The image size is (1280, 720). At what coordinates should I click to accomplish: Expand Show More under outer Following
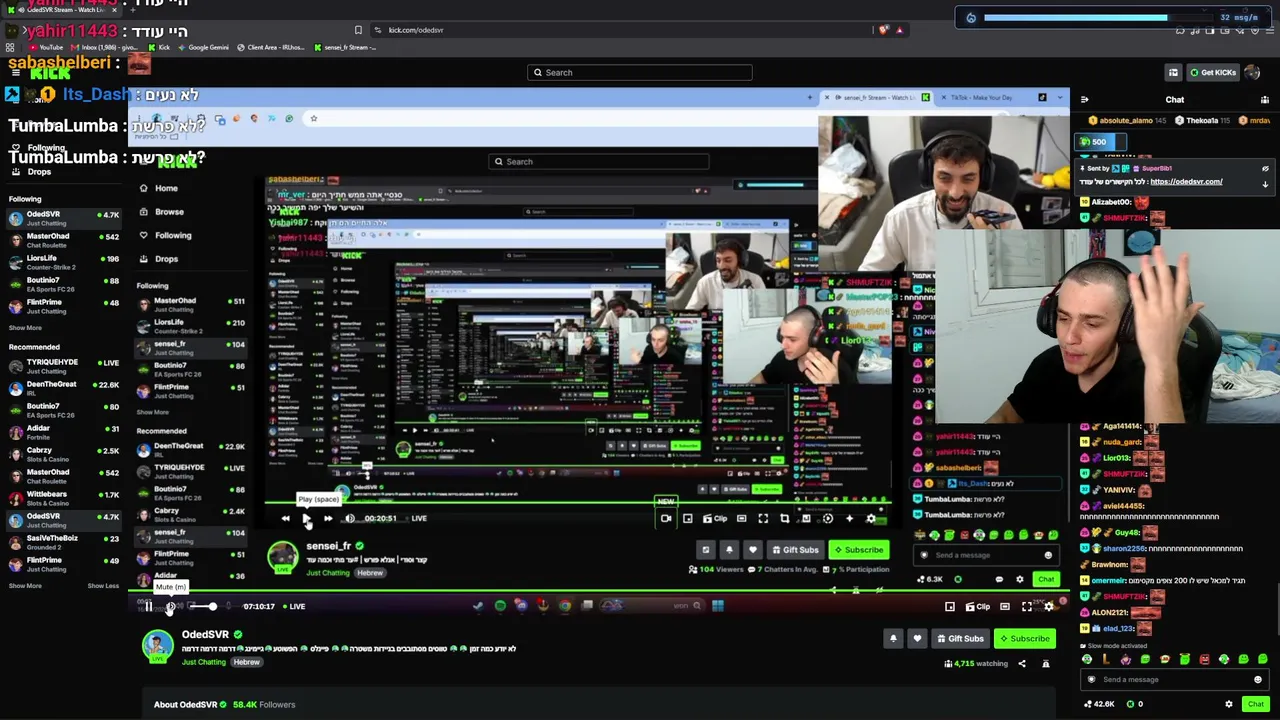(x=25, y=328)
